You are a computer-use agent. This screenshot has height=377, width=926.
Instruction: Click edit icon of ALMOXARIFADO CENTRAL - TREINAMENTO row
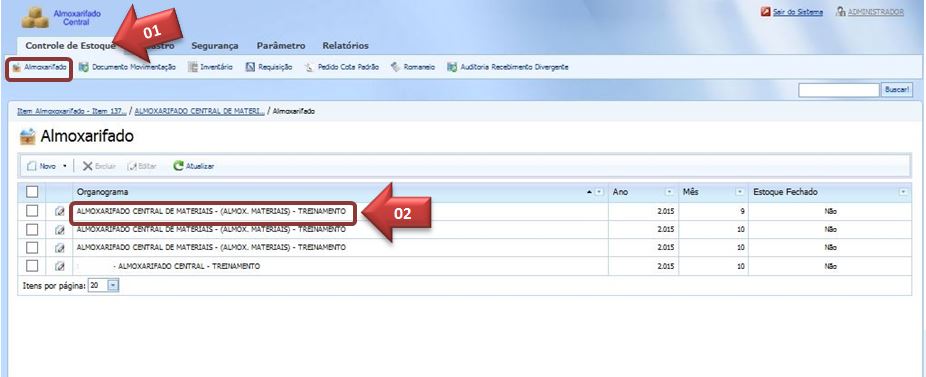[x=59, y=266]
